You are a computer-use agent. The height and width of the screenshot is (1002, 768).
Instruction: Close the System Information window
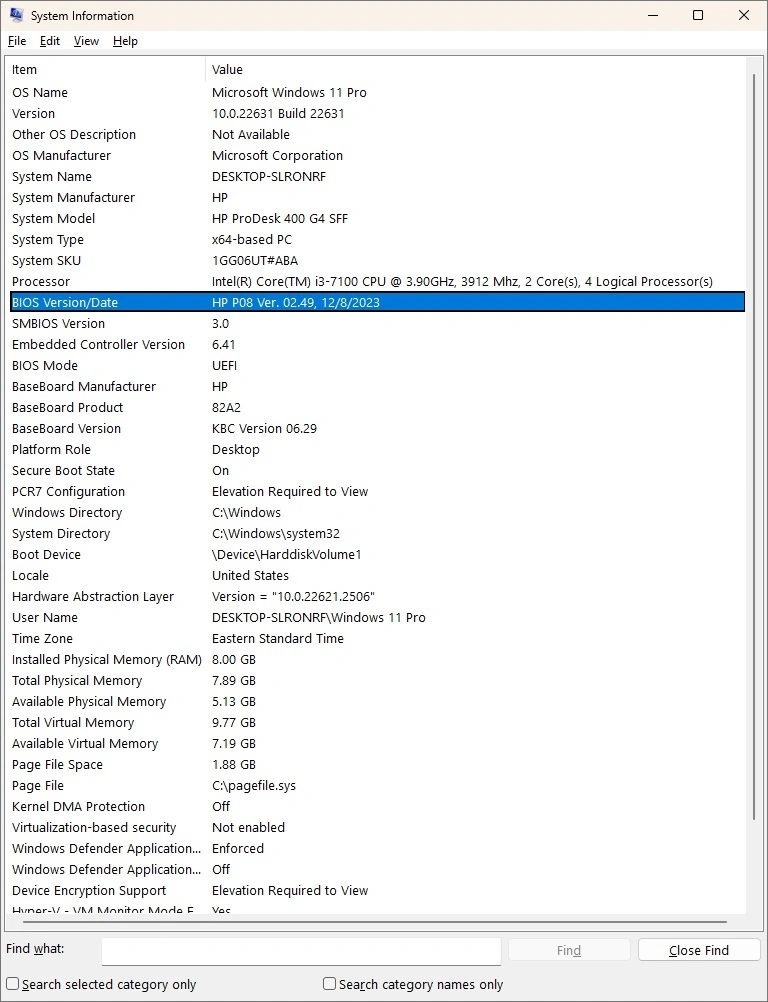click(x=744, y=16)
